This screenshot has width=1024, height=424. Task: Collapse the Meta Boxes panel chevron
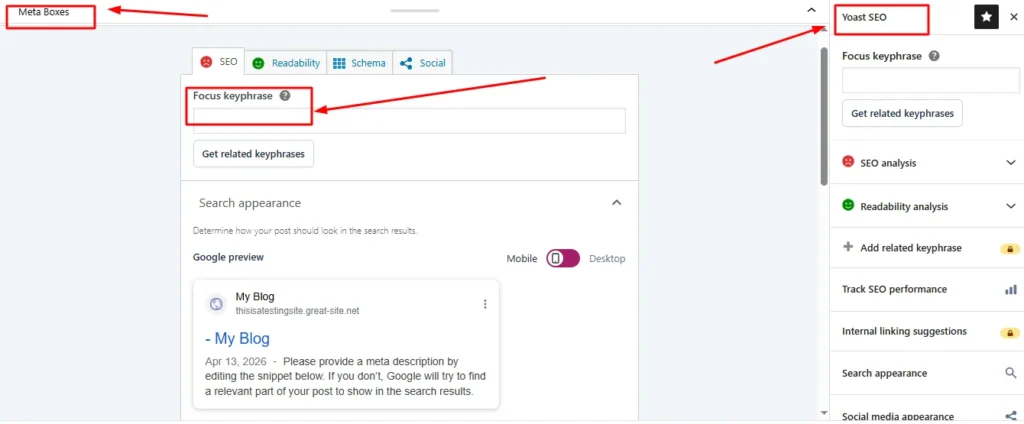[812, 10]
